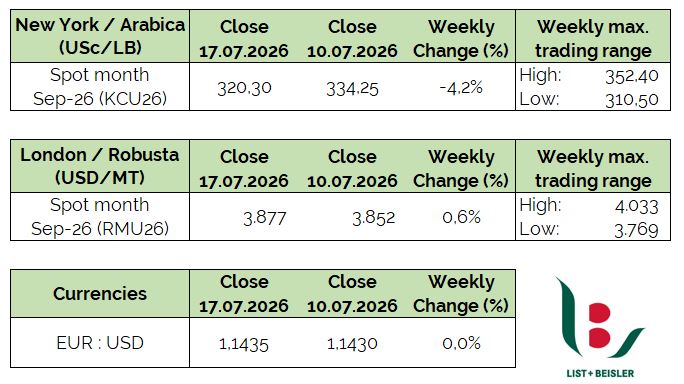Select the New York / Arabica header cell
The height and width of the screenshot is (384, 684).
tap(100, 36)
